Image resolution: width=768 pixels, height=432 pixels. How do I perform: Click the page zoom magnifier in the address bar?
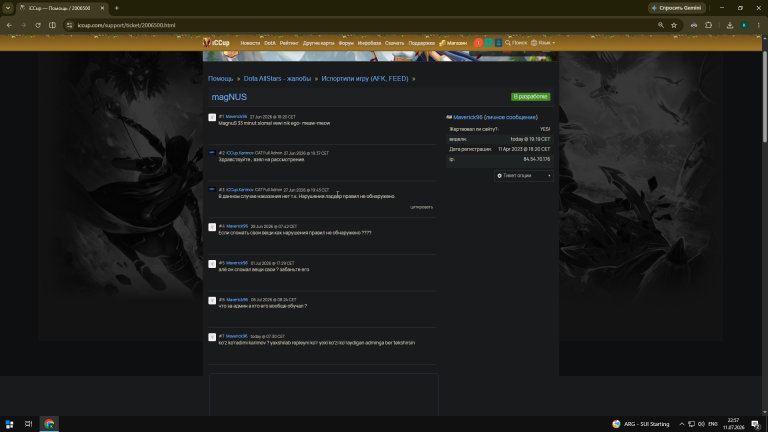point(661,25)
